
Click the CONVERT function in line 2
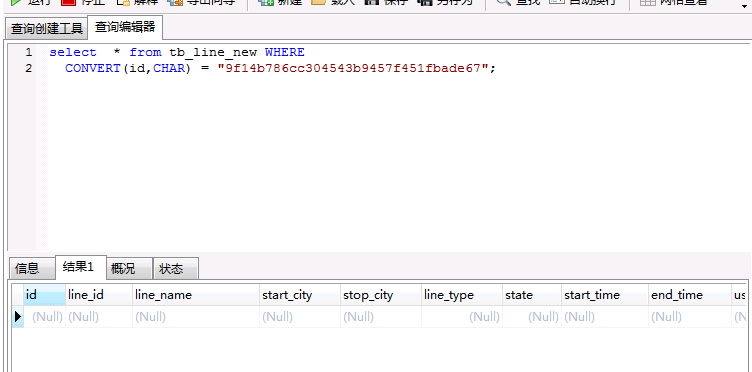93,68
